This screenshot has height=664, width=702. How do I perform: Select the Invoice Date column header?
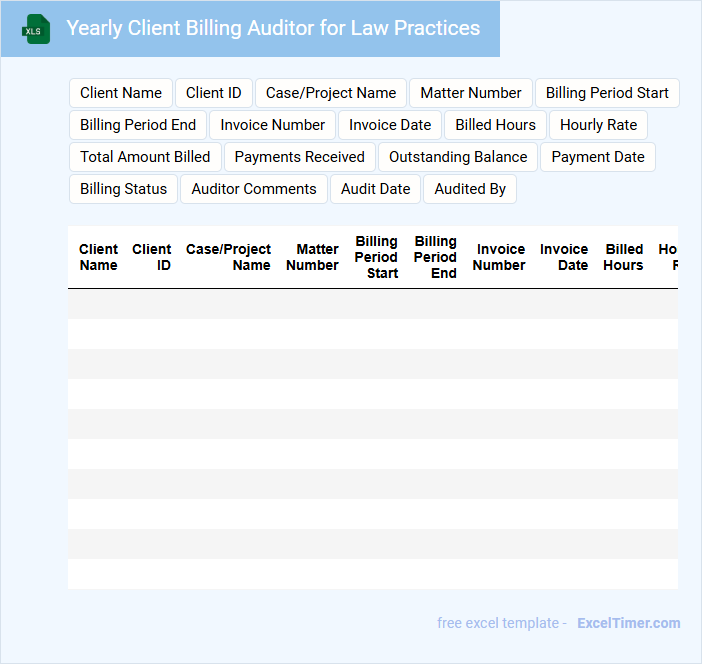click(564, 257)
